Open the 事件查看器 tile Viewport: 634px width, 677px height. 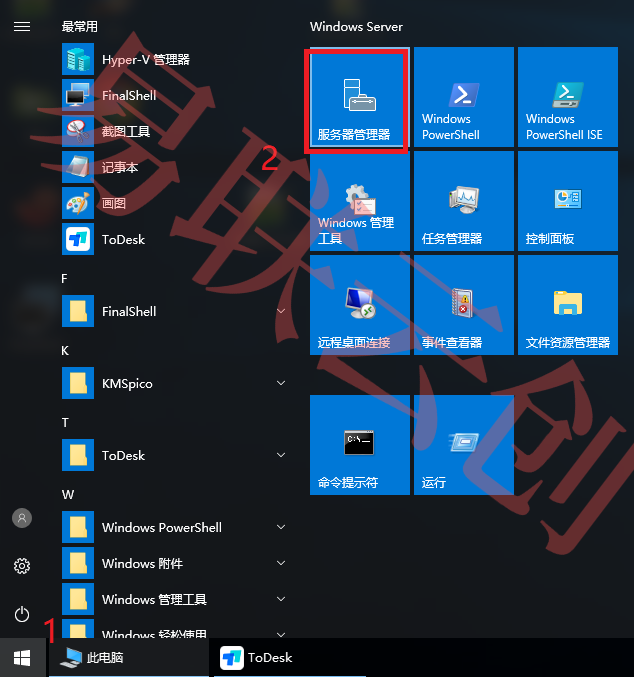coord(463,305)
